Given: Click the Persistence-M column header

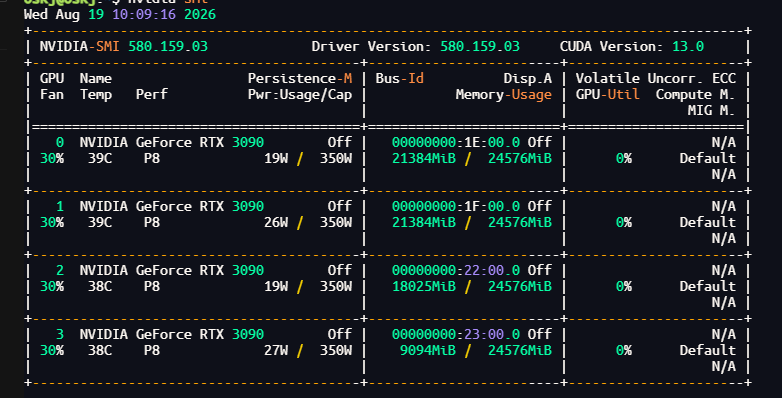Looking at the screenshot, I should tap(300, 78).
